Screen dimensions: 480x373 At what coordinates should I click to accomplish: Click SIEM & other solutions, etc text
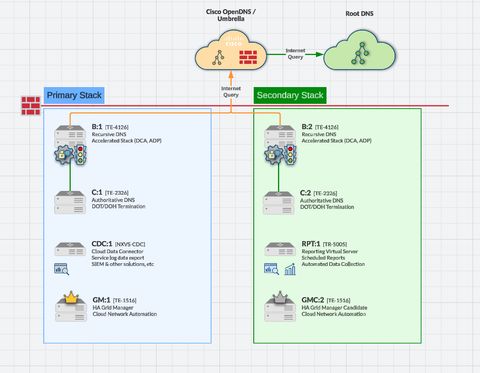click(123, 264)
